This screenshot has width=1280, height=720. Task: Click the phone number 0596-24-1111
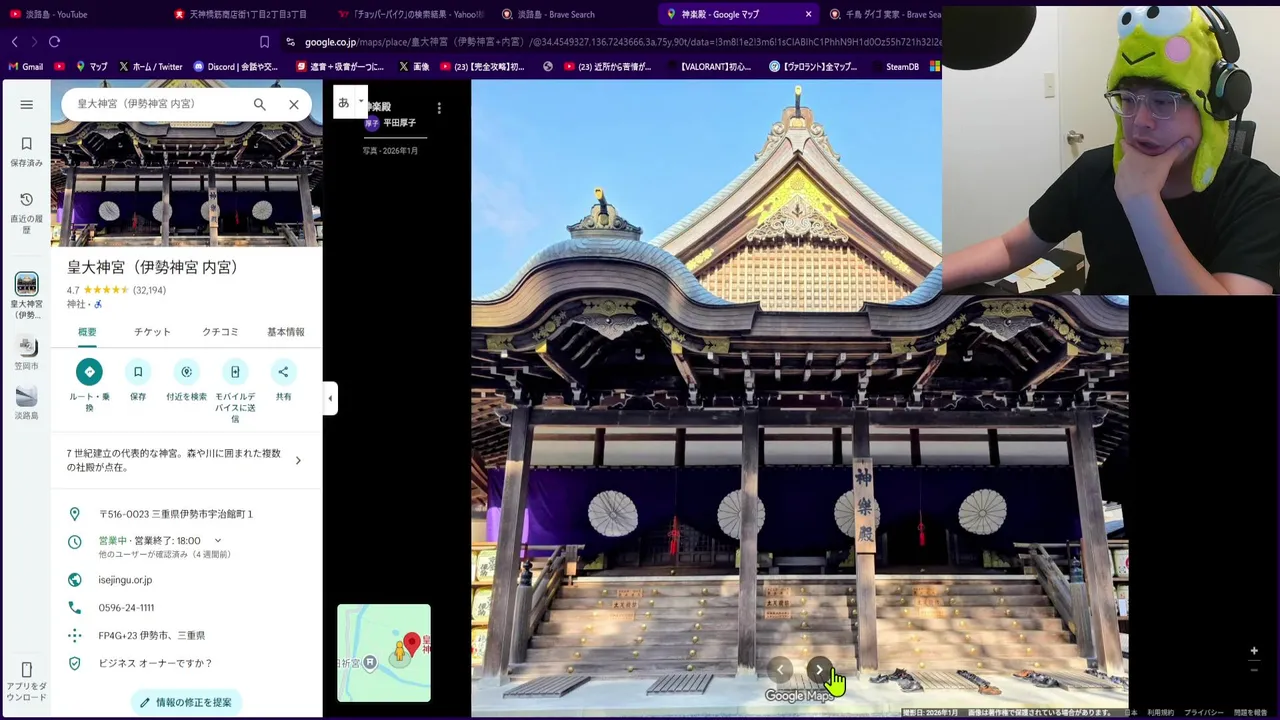coord(126,608)
